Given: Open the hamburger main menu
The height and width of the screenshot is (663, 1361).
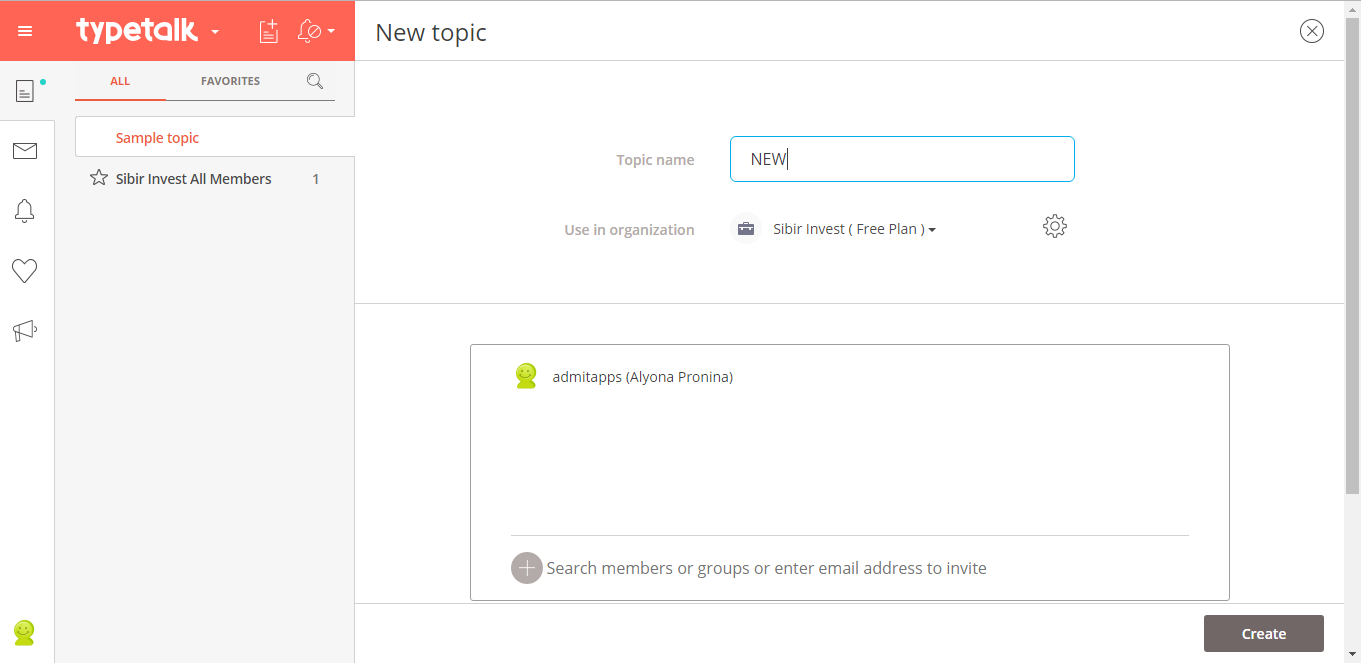Looking at the screenshot, I should click(x=25, y=31).
